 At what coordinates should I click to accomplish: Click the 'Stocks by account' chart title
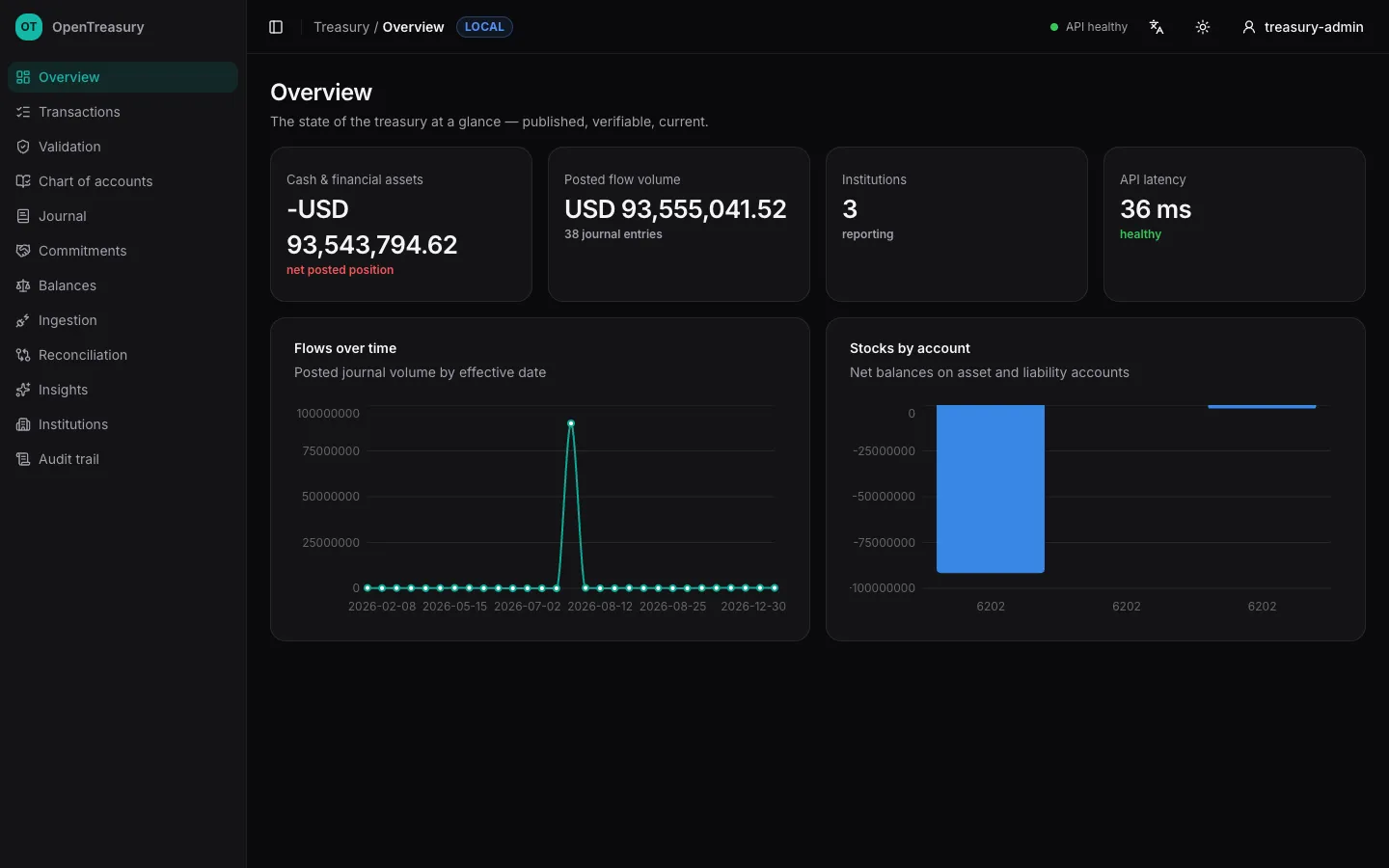click(x=910, y=348)
